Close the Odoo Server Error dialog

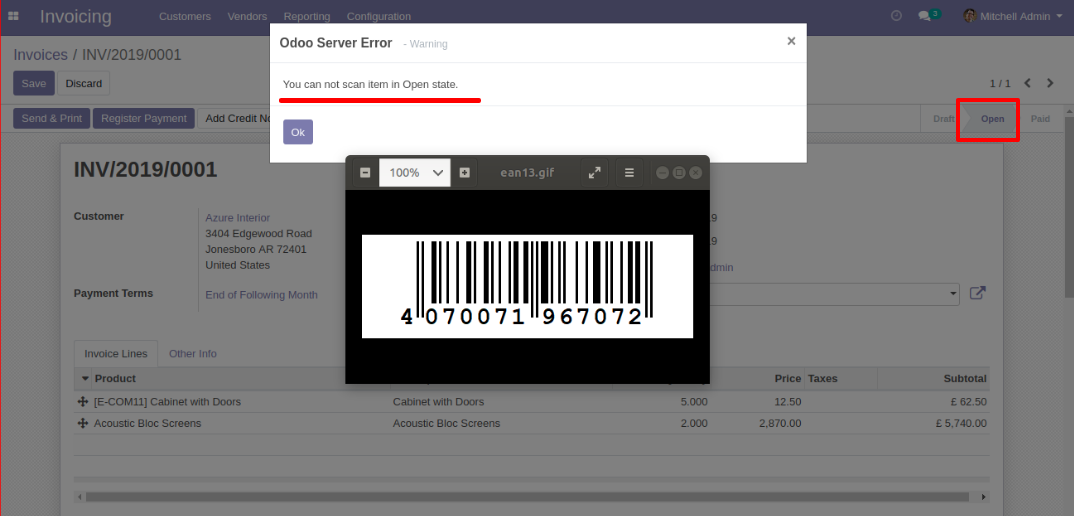tap(791, 41)
